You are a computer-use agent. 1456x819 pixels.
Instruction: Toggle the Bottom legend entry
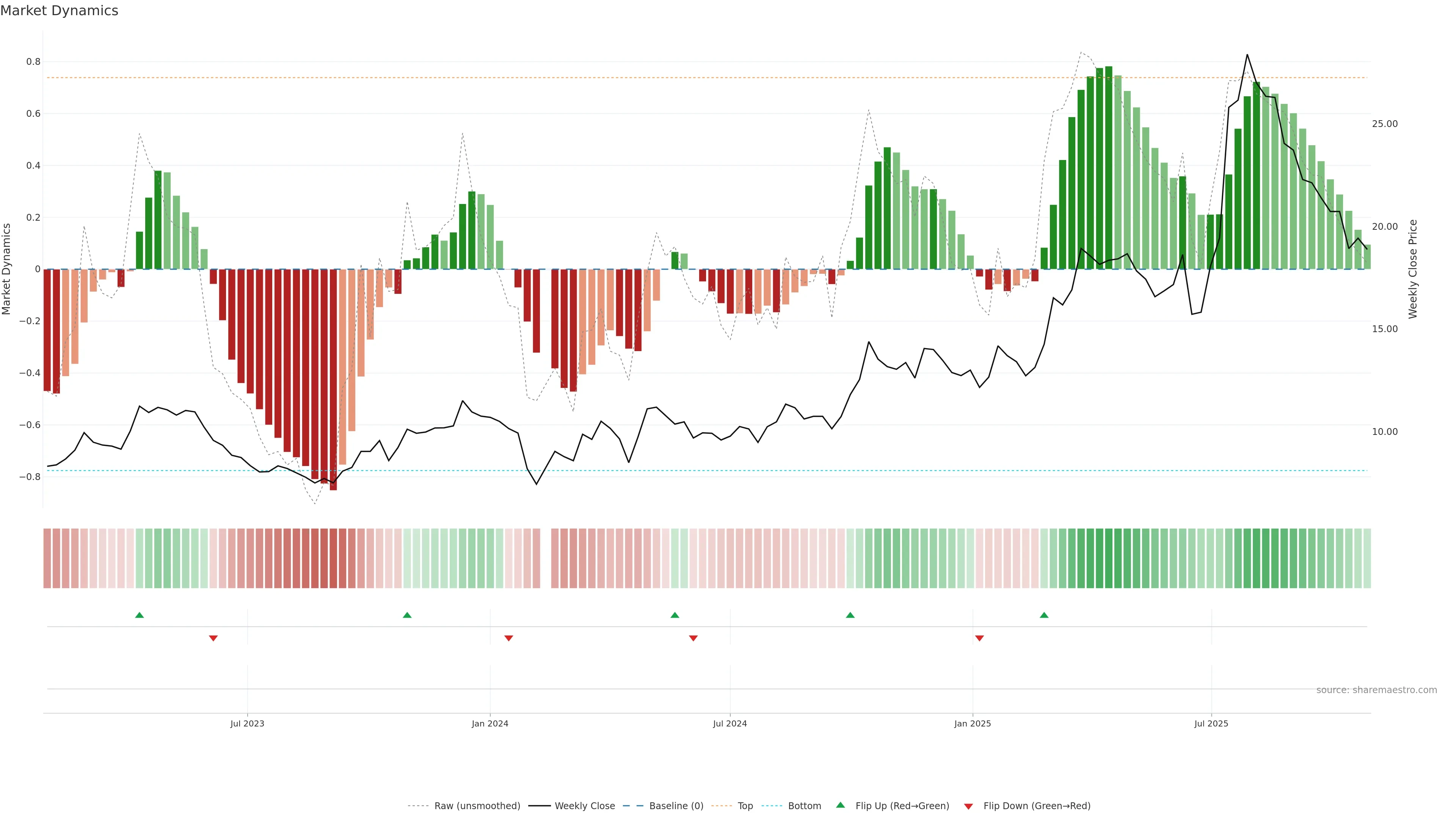click(804, 806)
